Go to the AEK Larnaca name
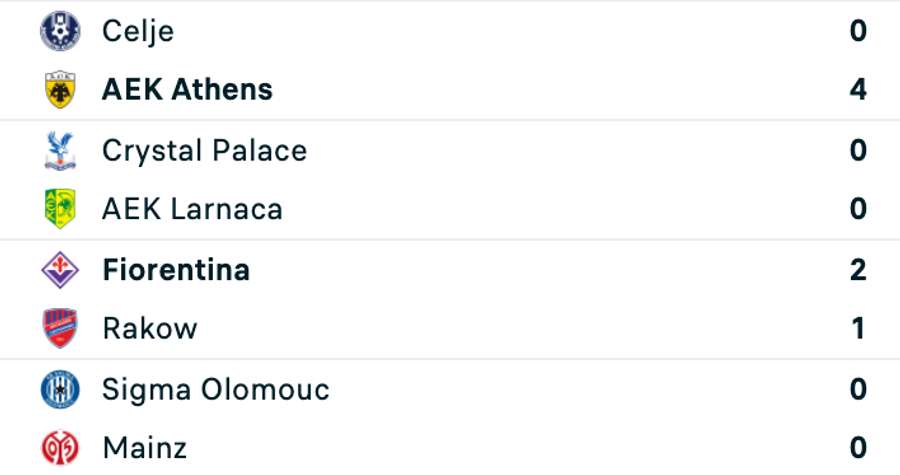The height and width of the screenshot is (475, 900). click(x=192, y=209)
